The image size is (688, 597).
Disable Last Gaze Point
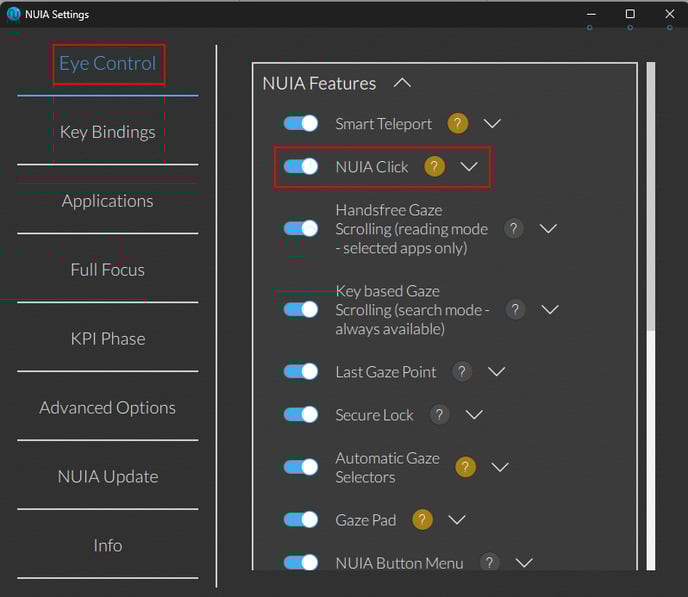click(x=301, y=371)
